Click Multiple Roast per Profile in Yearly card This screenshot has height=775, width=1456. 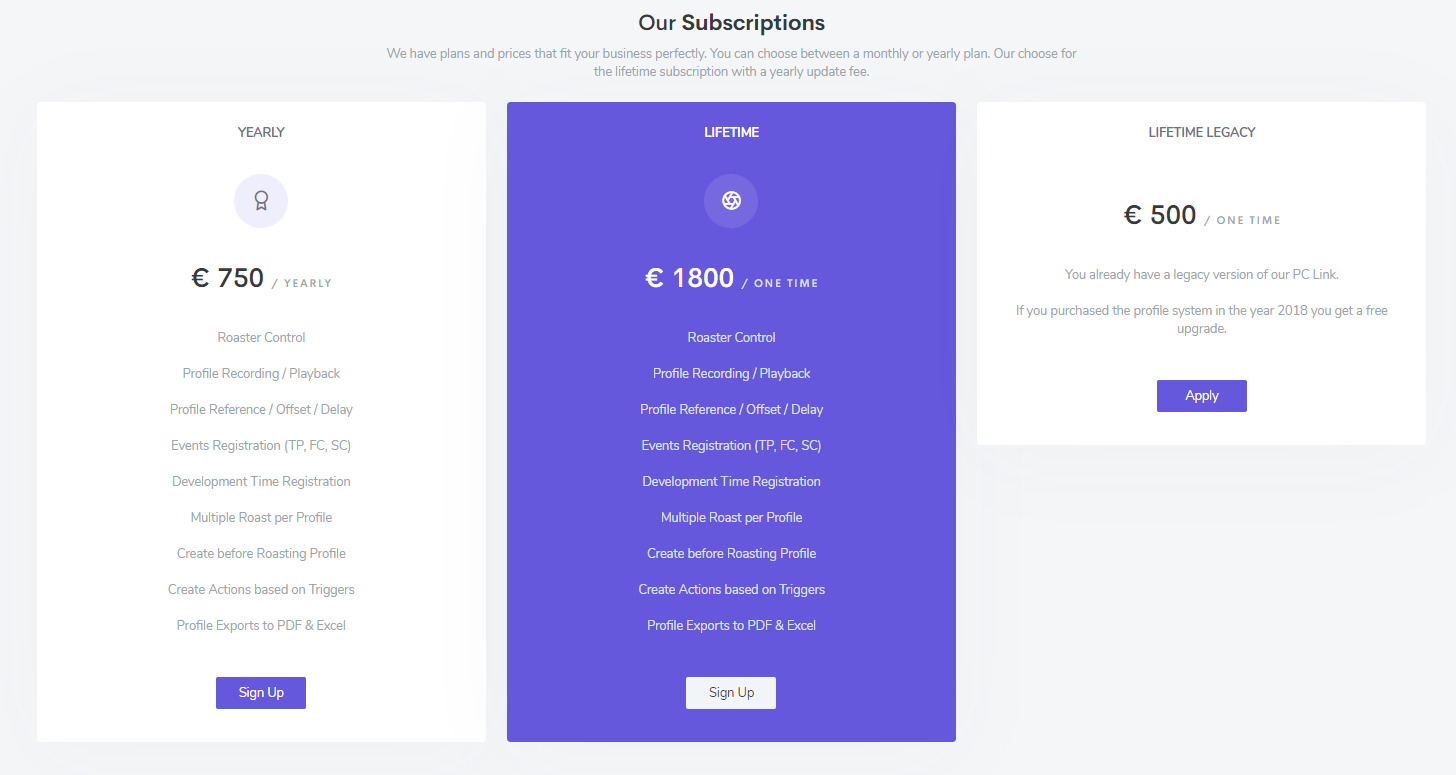click(261, 517)
